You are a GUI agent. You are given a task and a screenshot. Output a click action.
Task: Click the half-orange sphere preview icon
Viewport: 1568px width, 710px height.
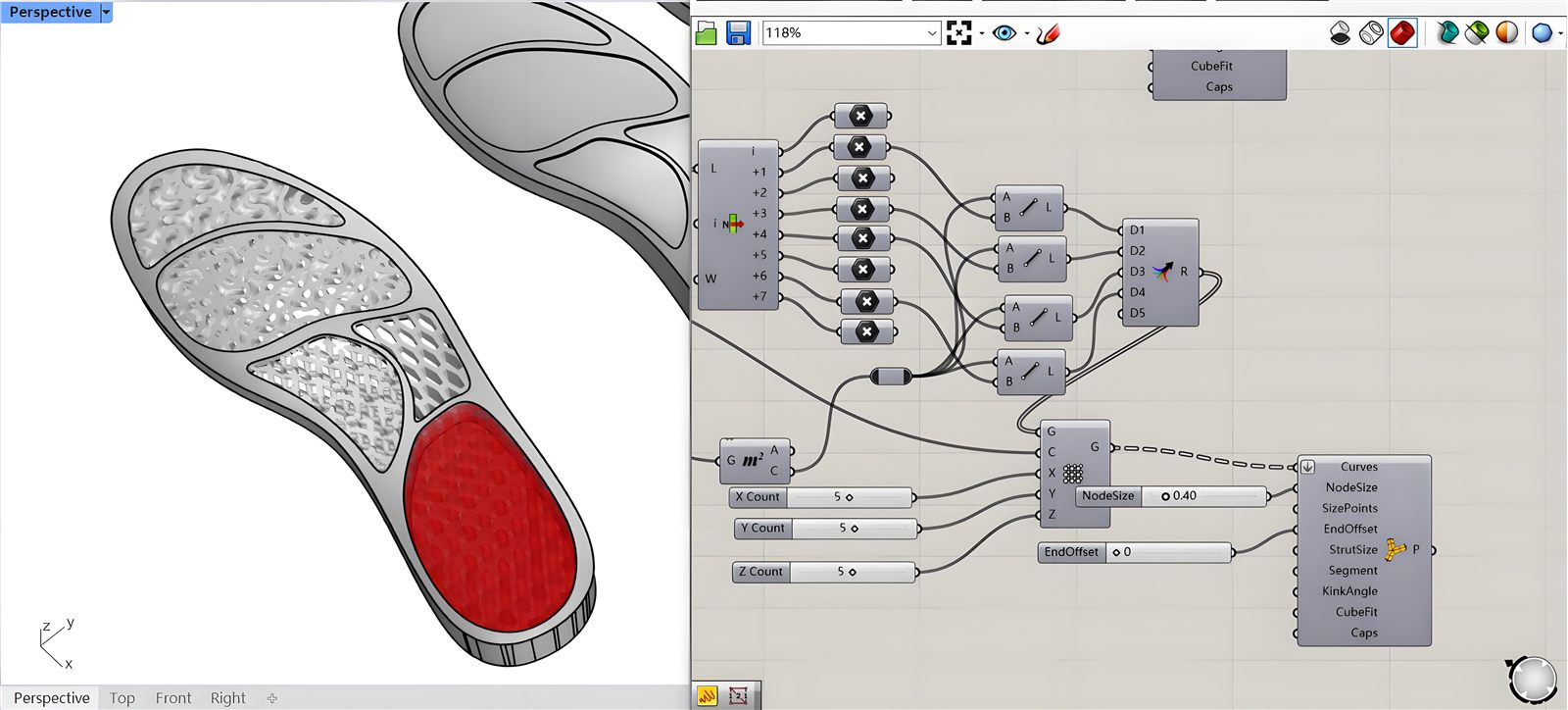[x=1507, y=33]
